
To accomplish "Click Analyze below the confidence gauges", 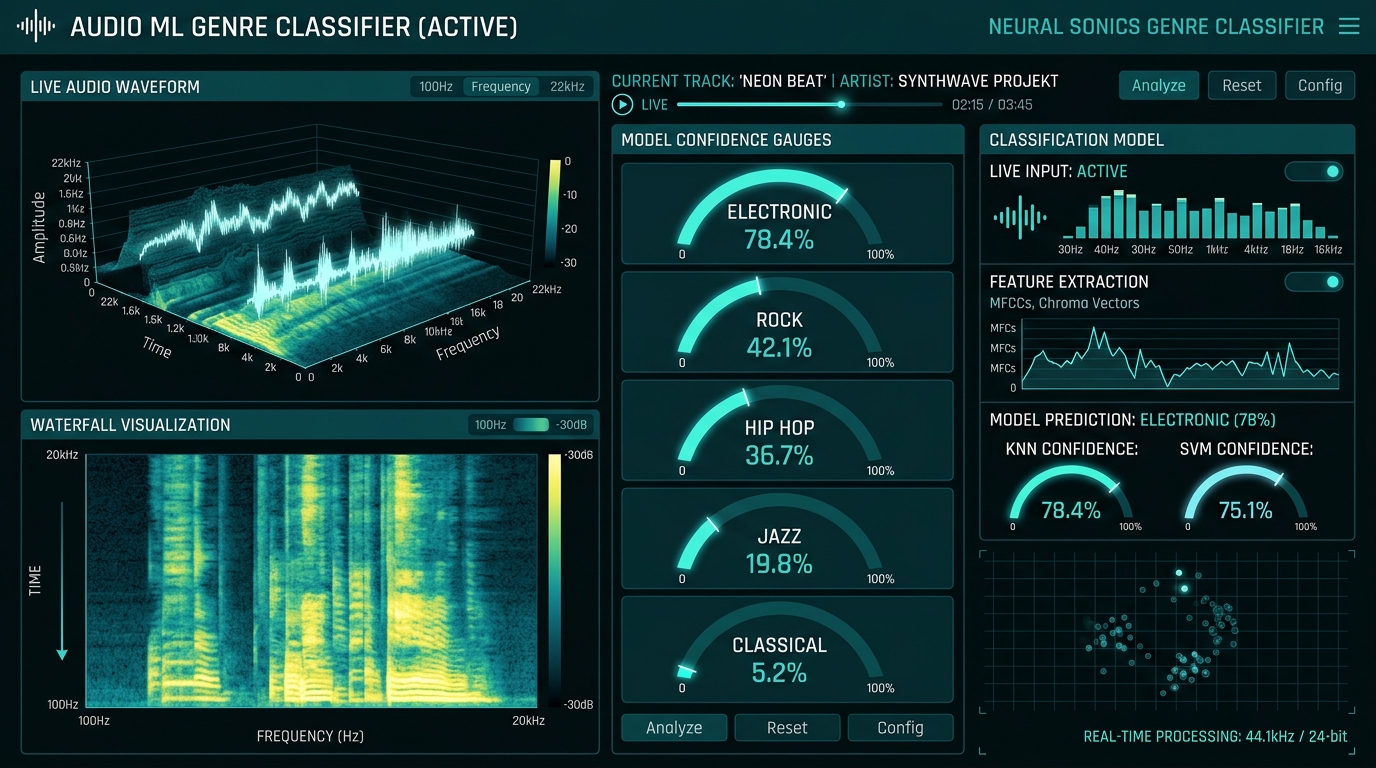I will 674,728.
